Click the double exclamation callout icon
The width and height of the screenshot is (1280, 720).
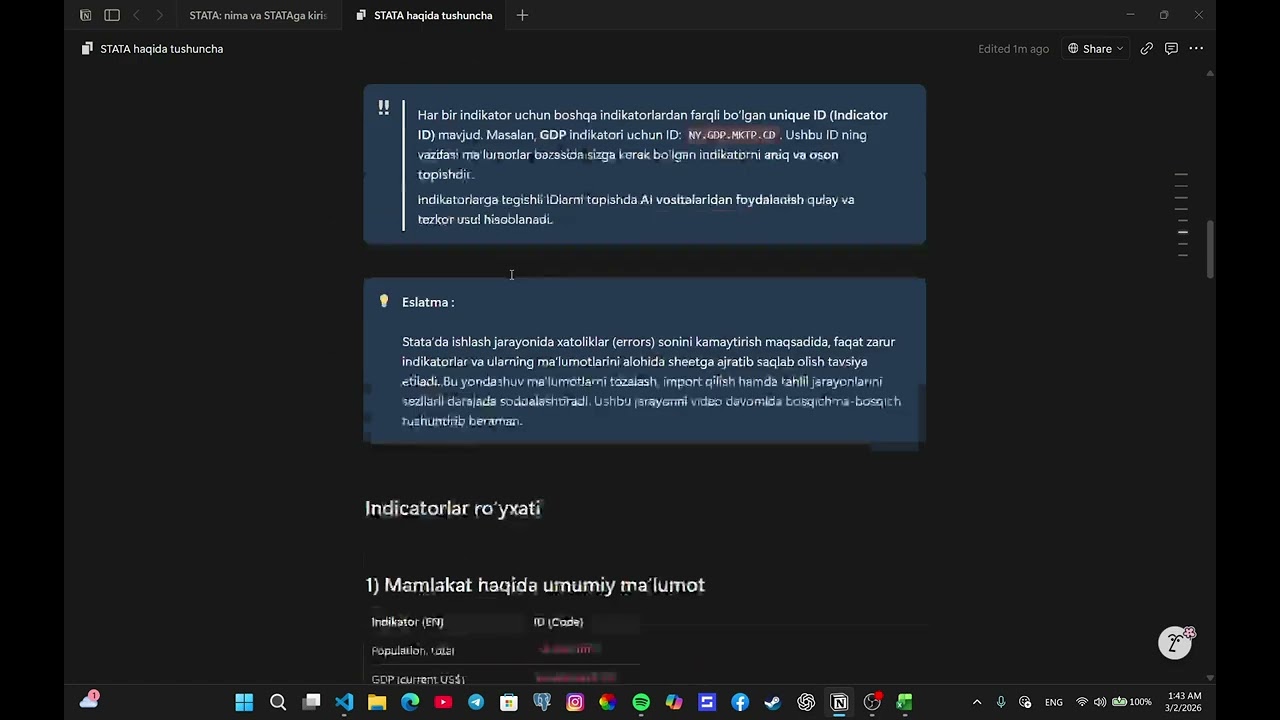pos(383,107)
